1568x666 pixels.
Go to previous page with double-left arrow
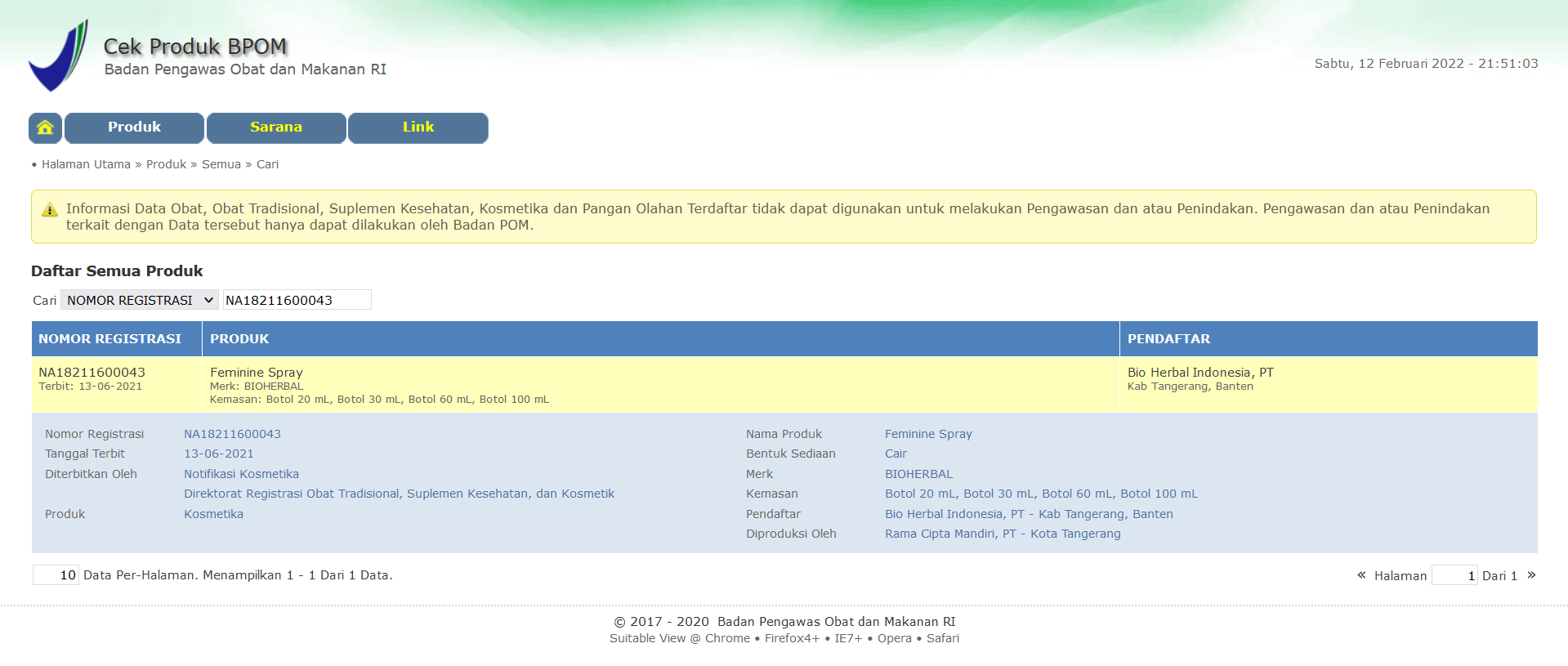(1361, 575)
